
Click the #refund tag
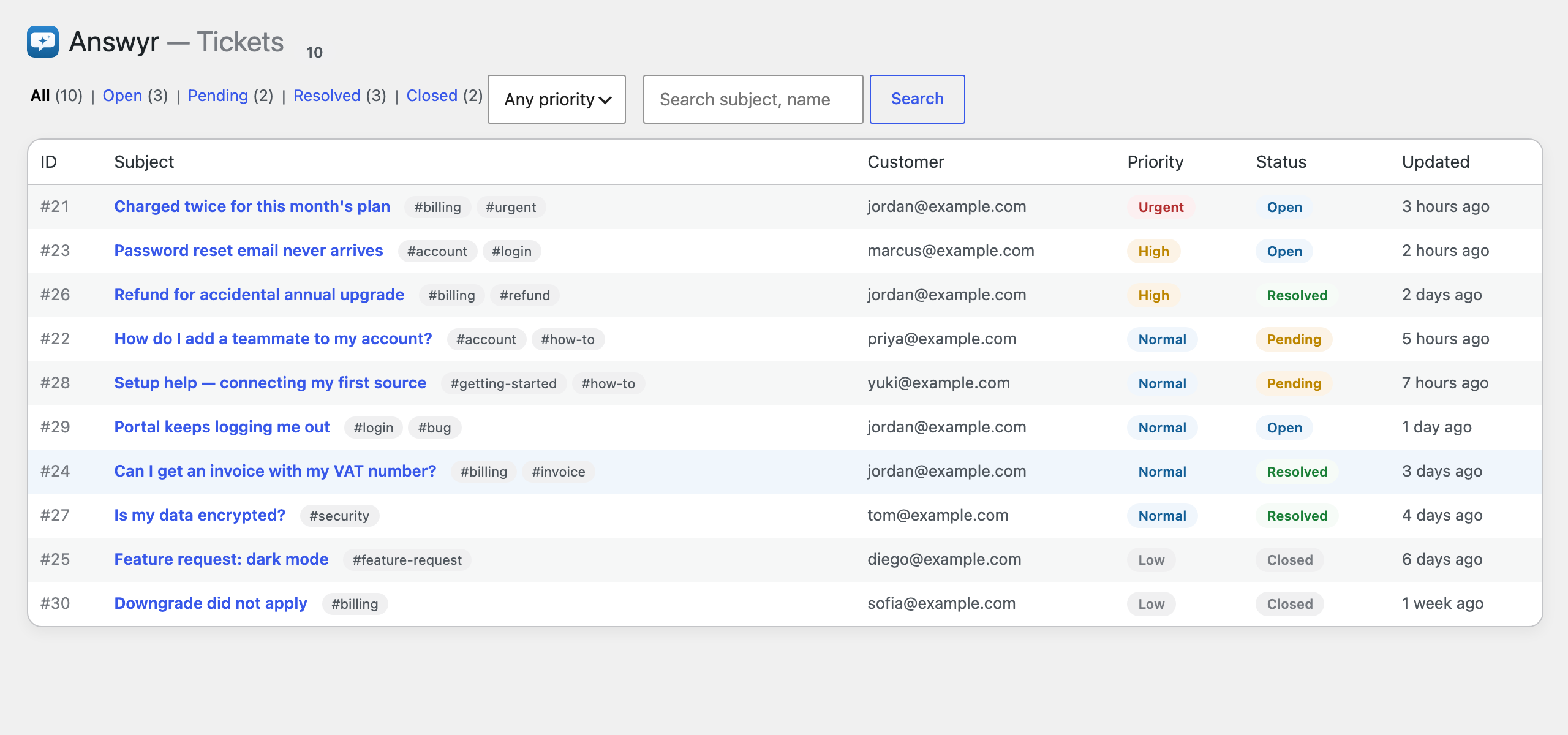pyautogui.click(x=524, y=295)
